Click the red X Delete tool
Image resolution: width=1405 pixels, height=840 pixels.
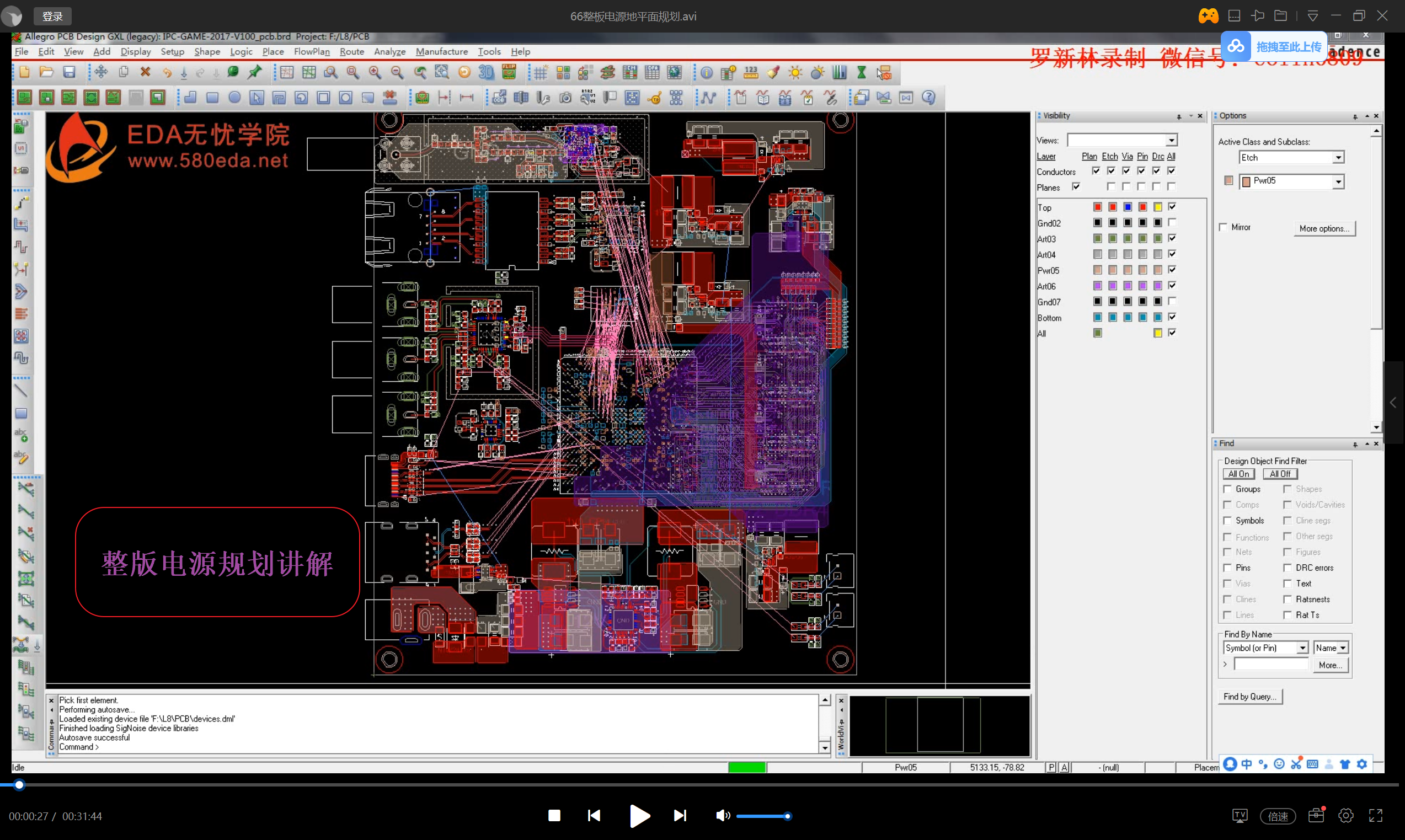[x=146, y=72]
